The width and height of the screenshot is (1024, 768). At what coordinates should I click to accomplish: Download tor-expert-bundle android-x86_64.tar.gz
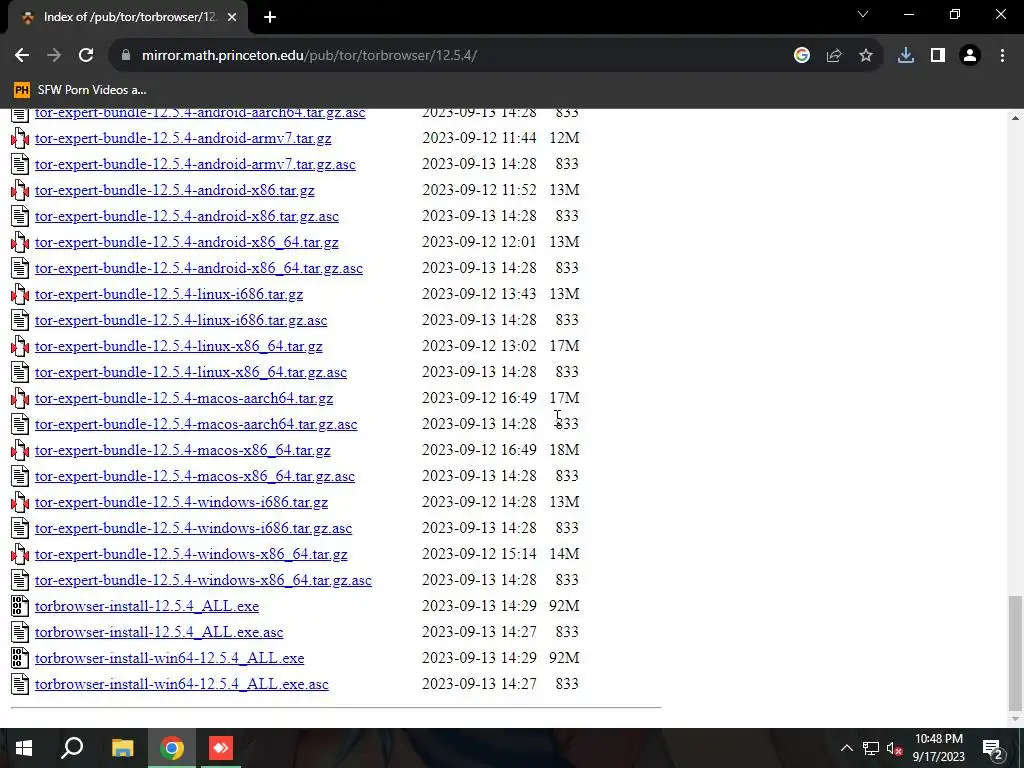tap(187, 242)
